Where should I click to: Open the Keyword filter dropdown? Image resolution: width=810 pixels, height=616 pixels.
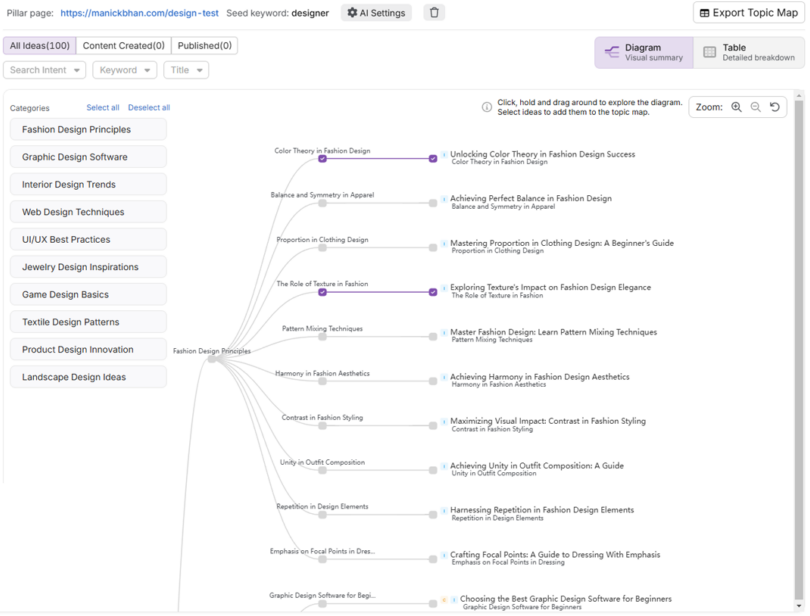(123, 69)
